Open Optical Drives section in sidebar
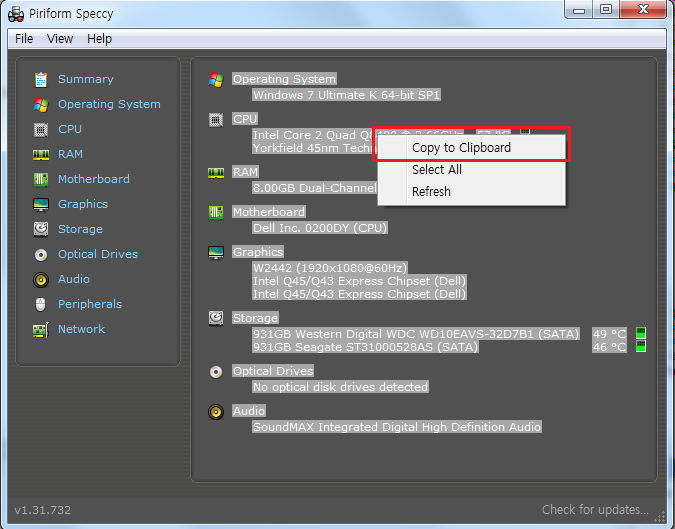Viewport: 675px width, 529px height. pyautogui.click(x=98, y=254)
